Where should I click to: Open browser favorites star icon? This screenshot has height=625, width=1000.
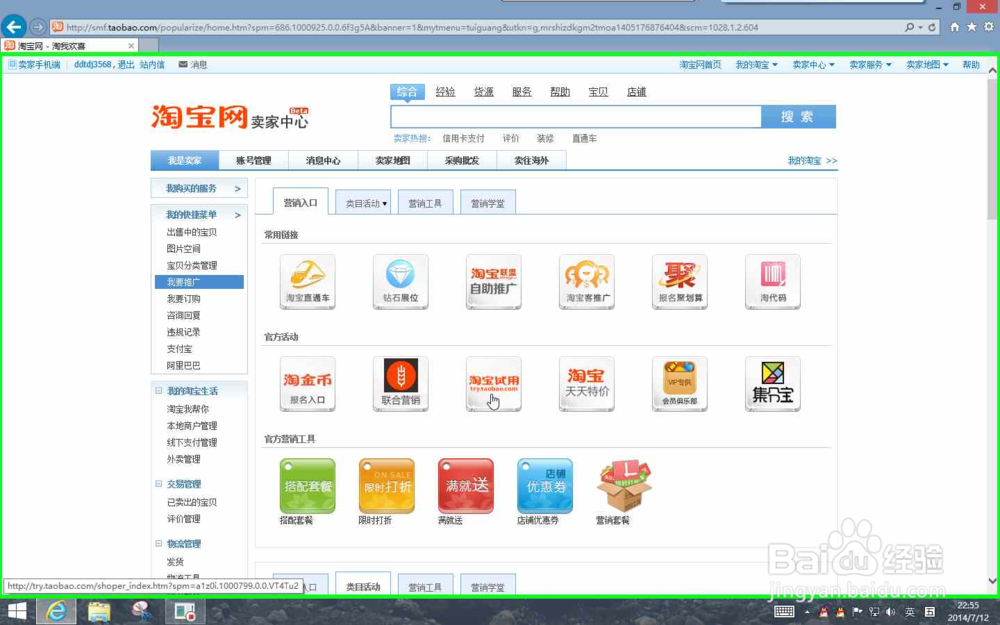(971, 27)
